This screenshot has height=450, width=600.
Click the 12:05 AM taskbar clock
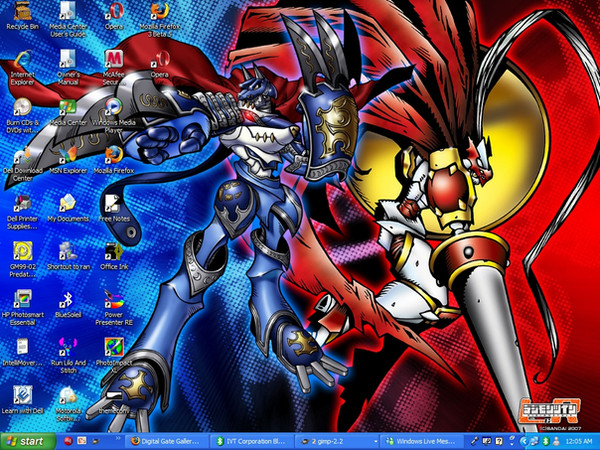coord(579,442)
